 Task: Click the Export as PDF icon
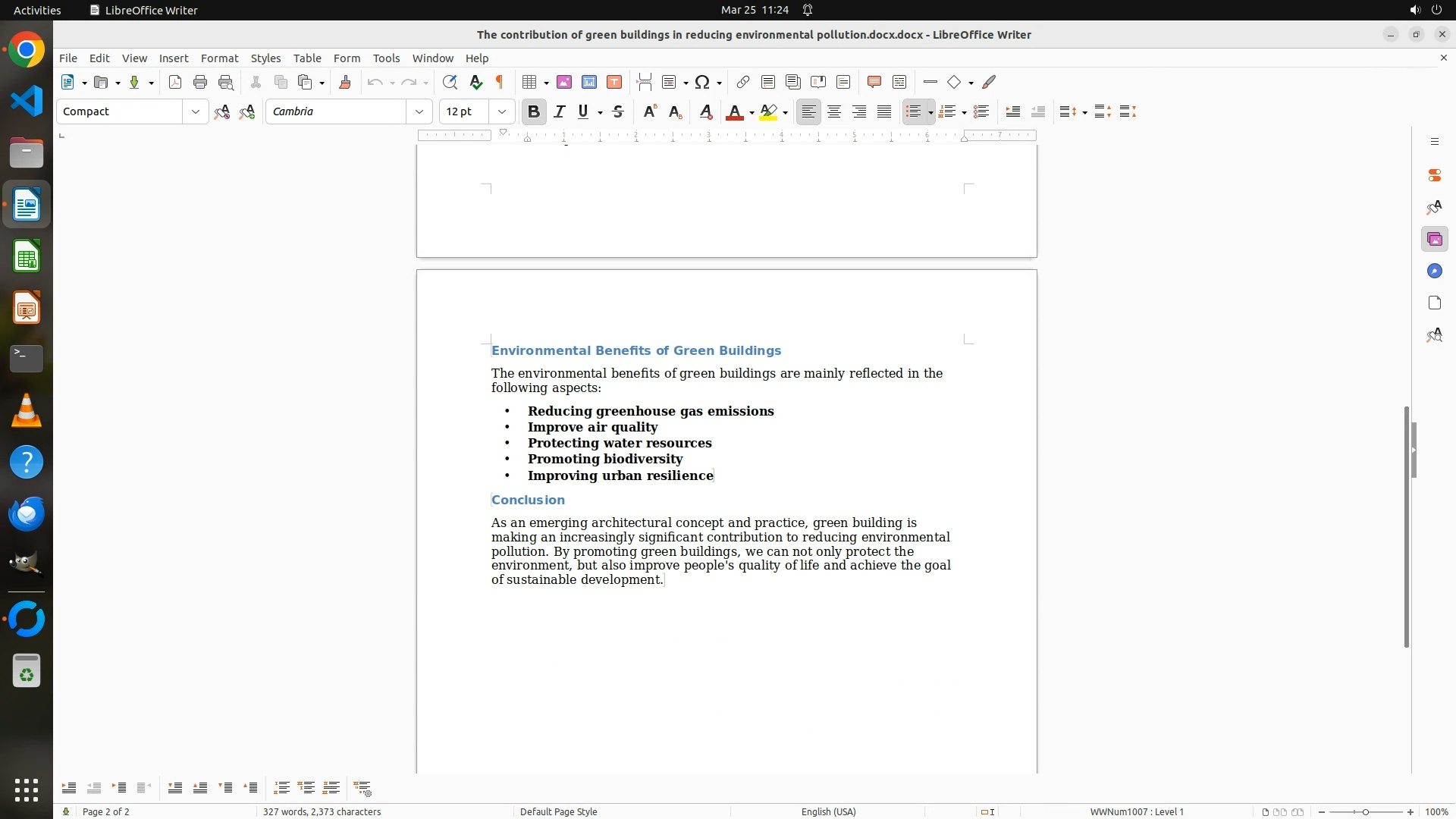point(175,83)
